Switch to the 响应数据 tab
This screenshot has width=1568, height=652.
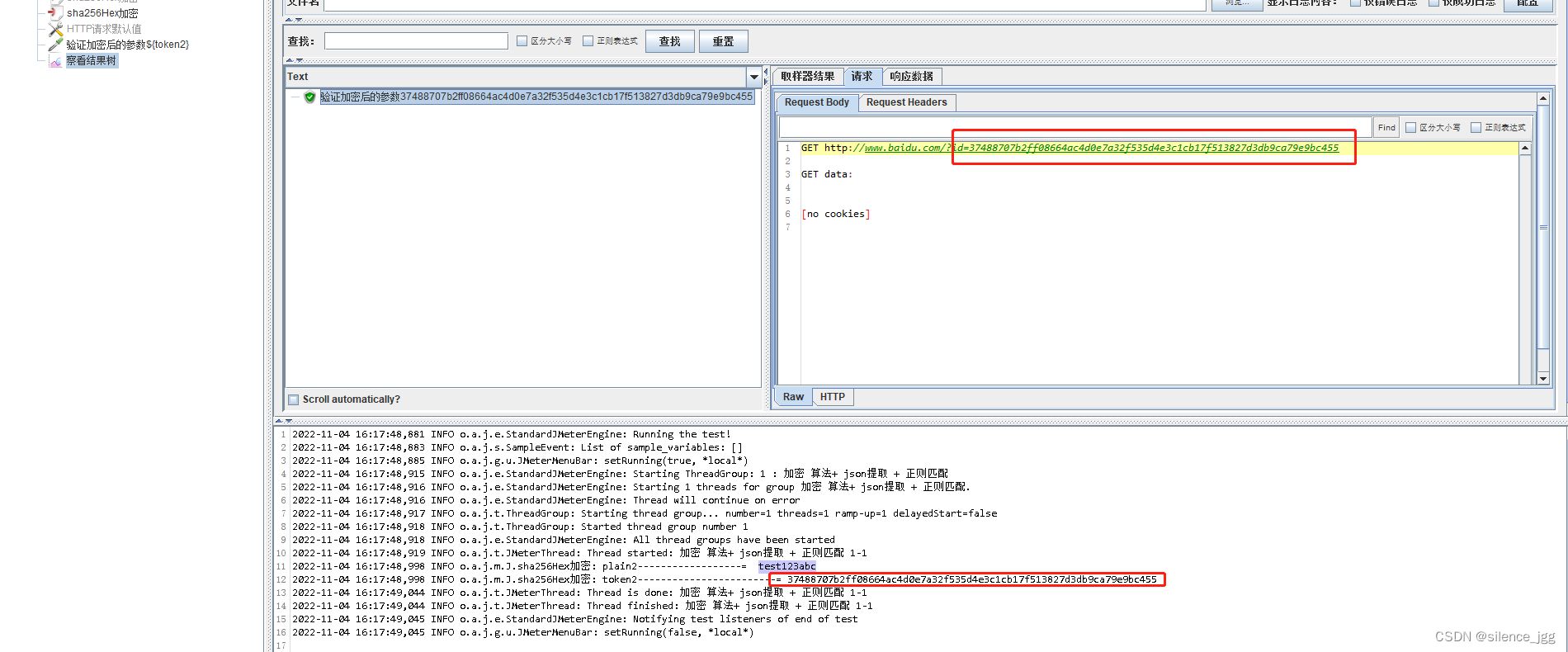tap(912, 77)
